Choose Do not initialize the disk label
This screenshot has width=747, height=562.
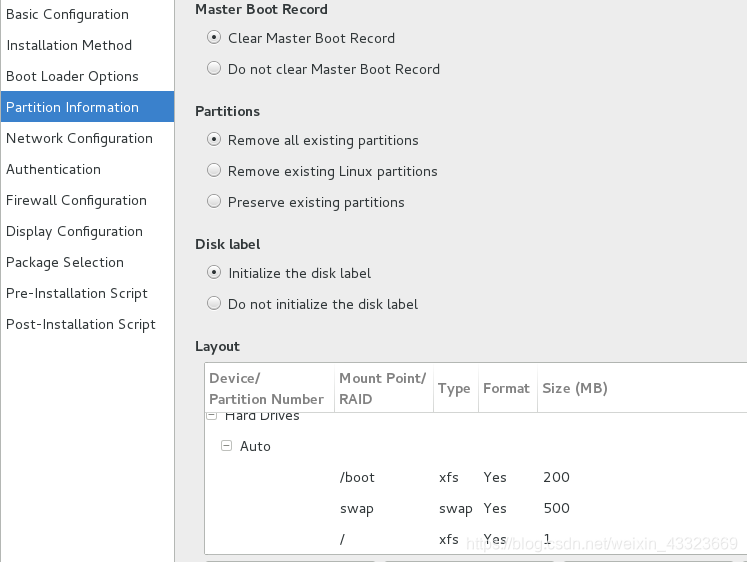click(x=214, y=303)
